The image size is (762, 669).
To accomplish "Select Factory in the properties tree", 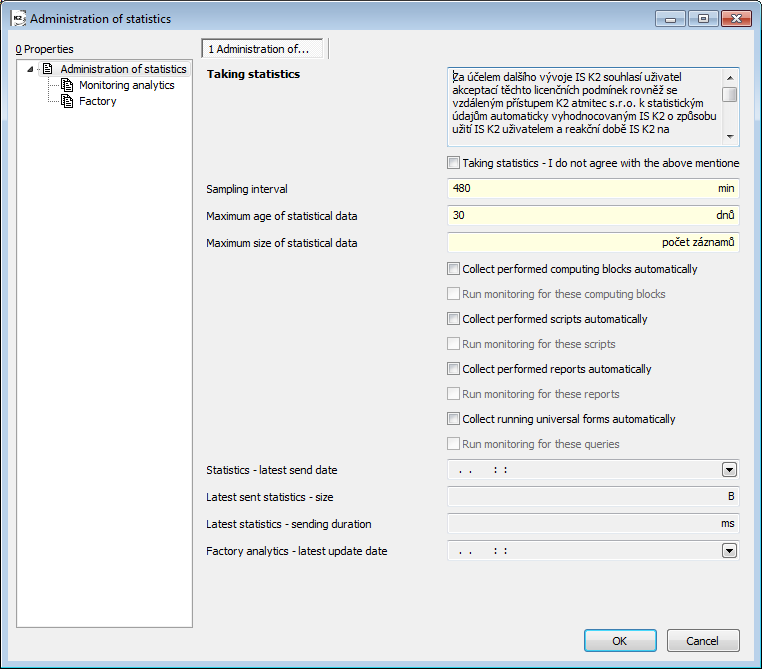I will point(98,101).
